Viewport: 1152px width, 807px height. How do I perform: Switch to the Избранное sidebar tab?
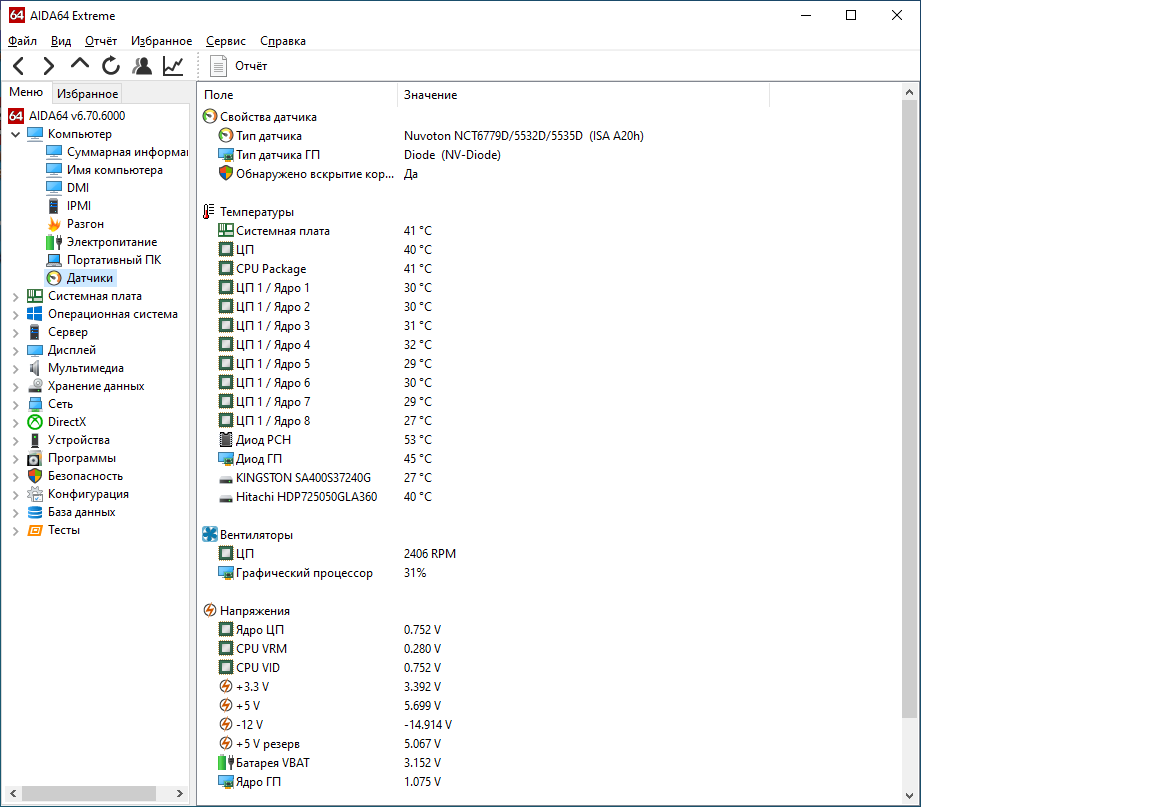point(87,93)
